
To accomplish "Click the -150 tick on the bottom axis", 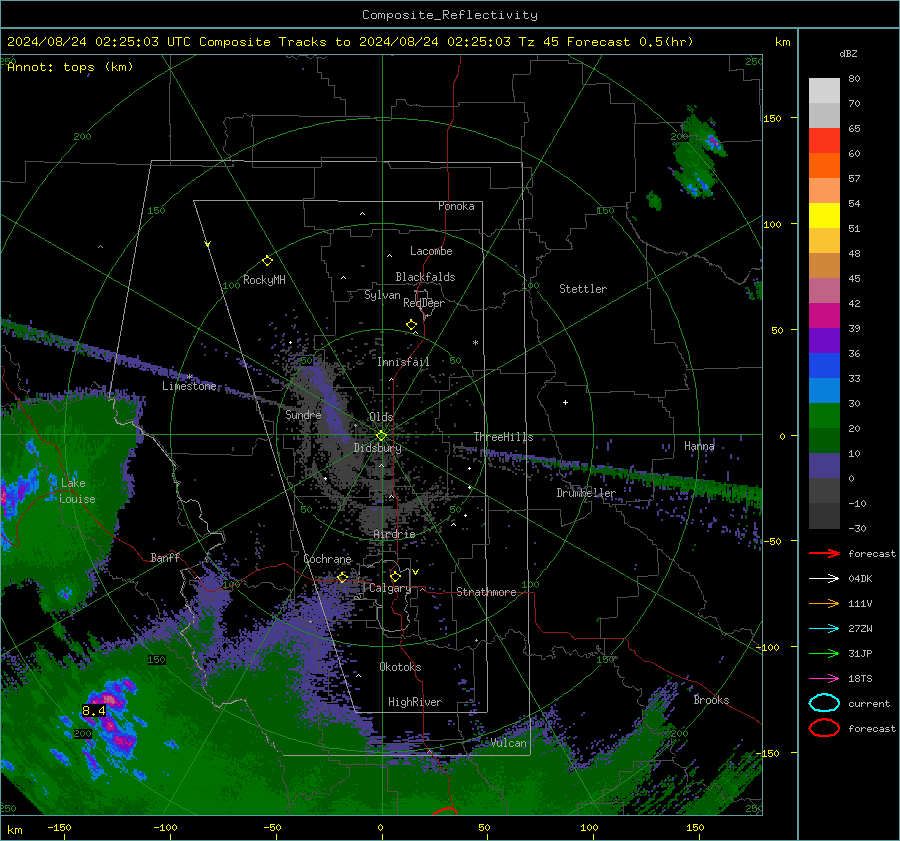I will (x=59, y=827).
